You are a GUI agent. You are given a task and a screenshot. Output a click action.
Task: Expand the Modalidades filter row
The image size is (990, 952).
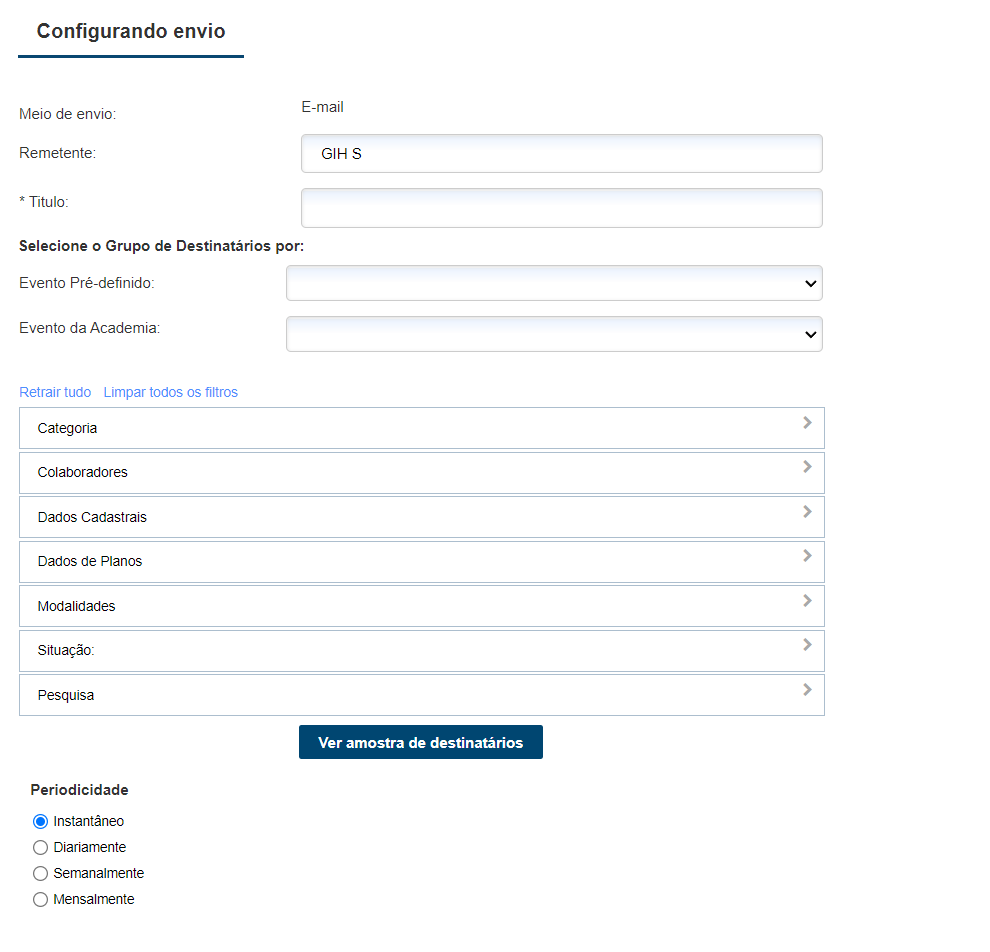tap(421, 606)
